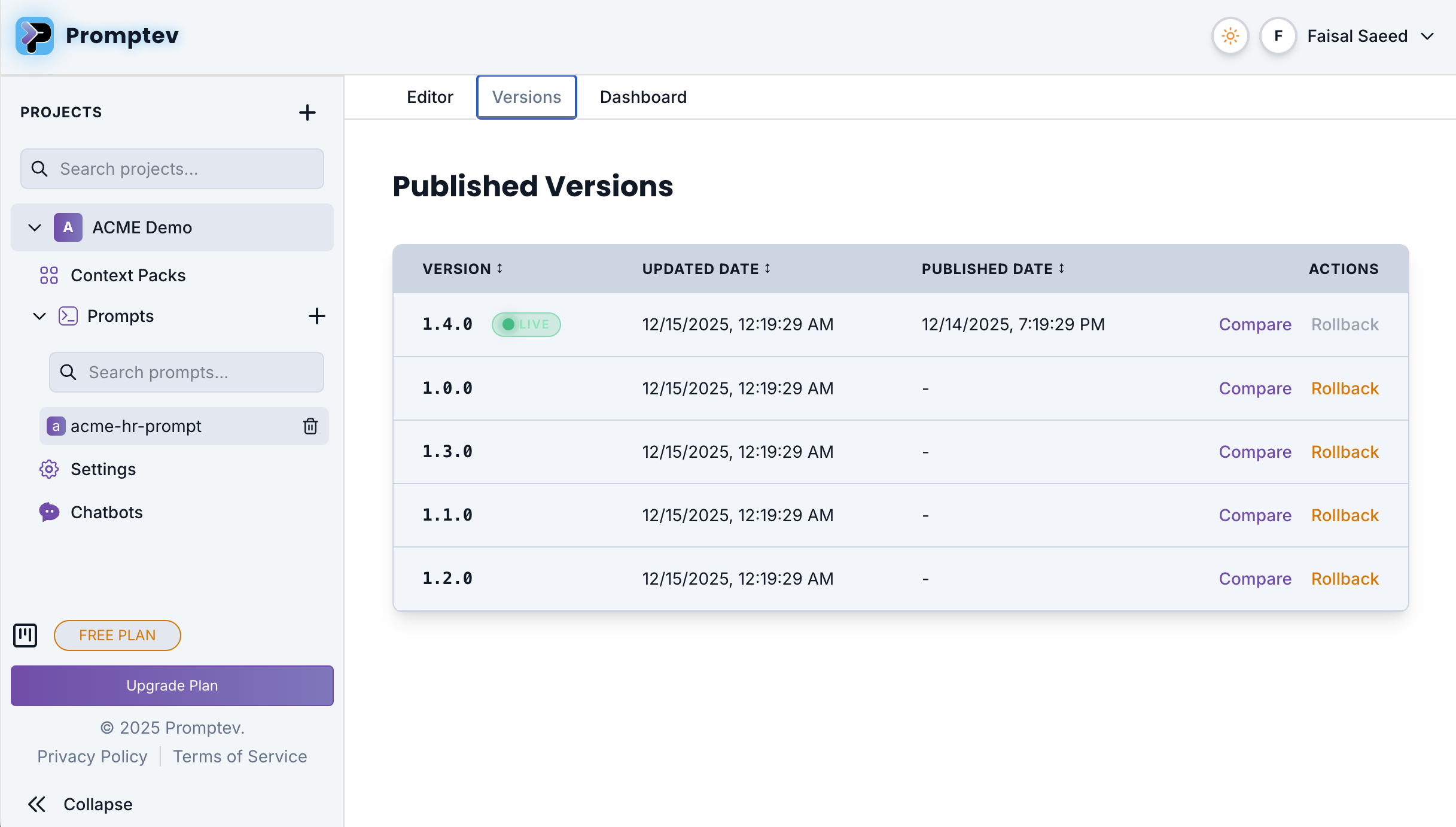Collapse the Prompts tree section

[39, 316]
